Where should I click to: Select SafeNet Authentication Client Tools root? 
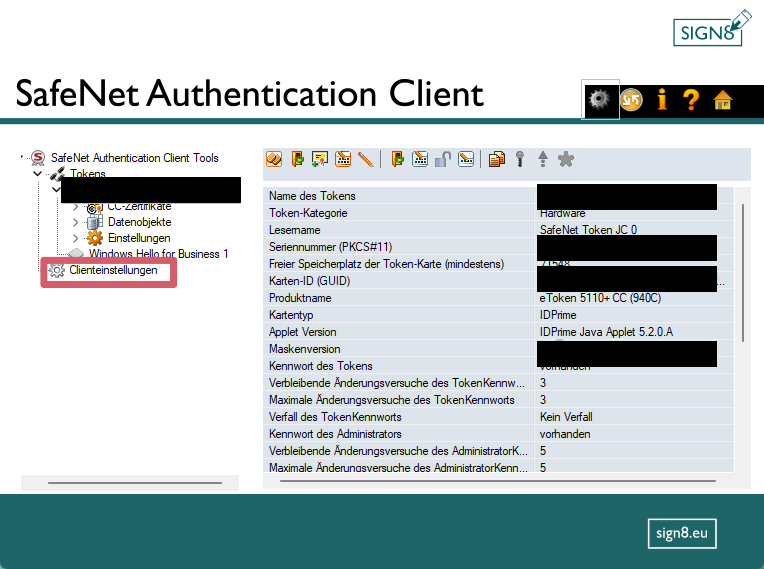tap(134, 158)
